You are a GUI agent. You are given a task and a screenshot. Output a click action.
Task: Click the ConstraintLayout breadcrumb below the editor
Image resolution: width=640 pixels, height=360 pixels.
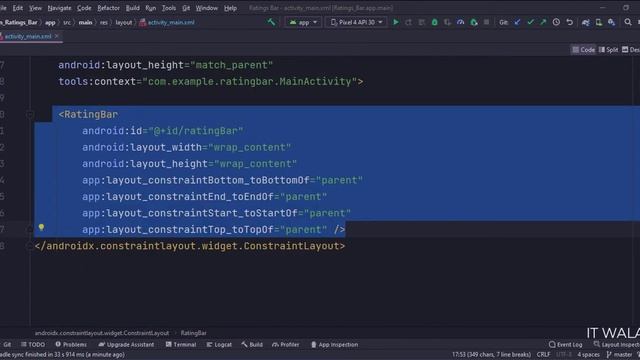pos(102,333)
